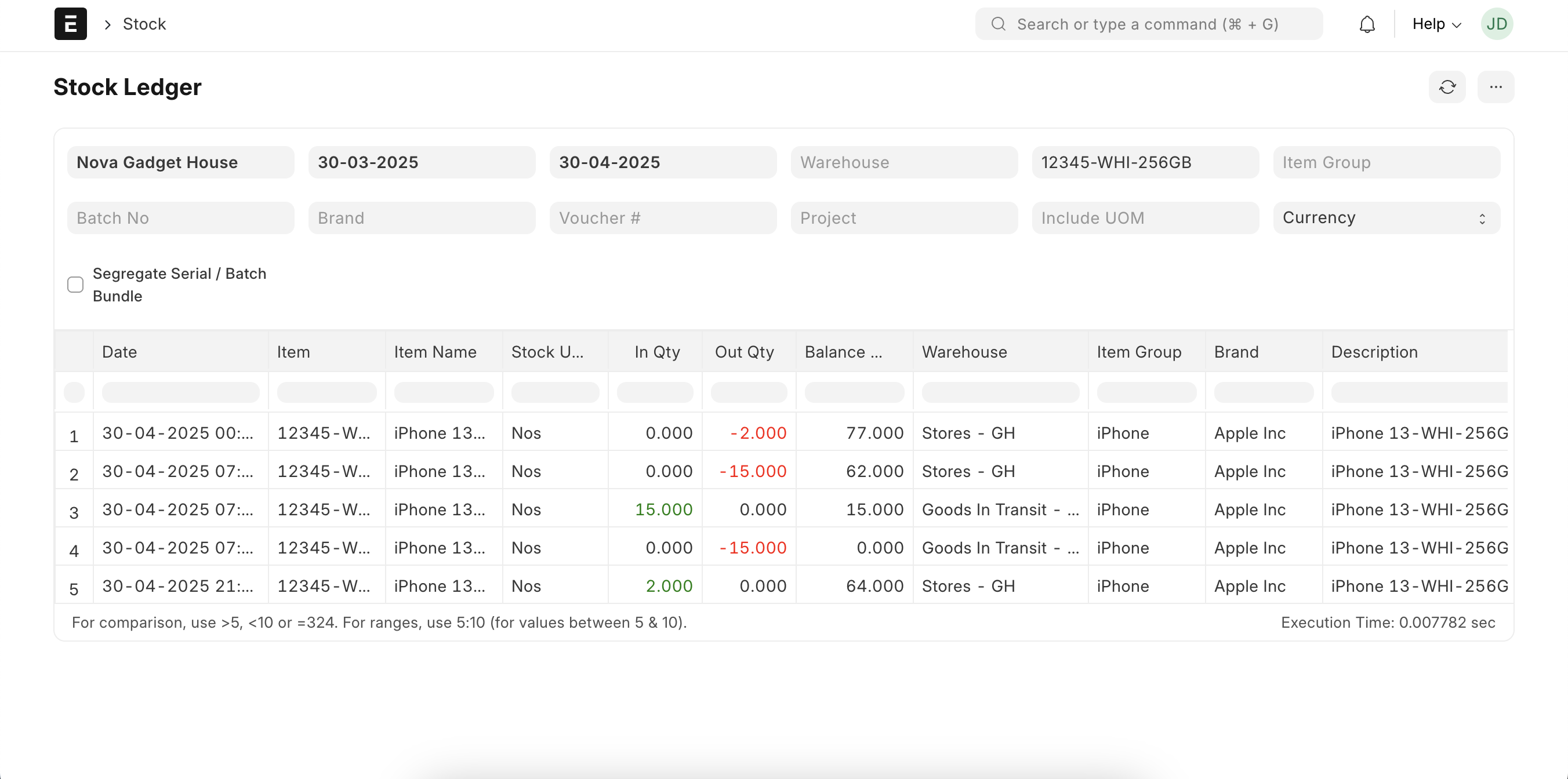
Task: Click the Execution Time text
Action: click(x=1388, y=623)
